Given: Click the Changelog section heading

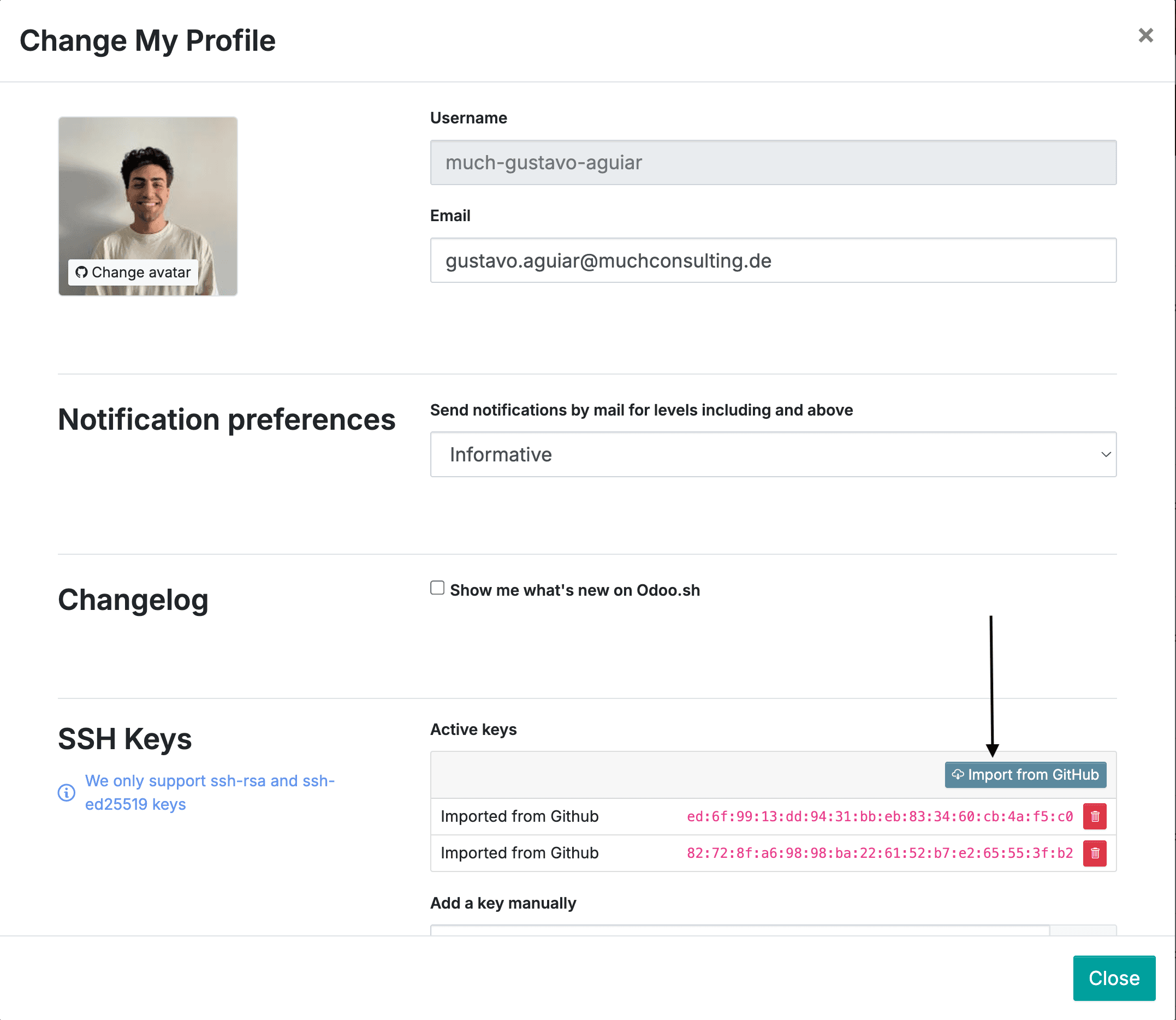Looking at the screenshot, I should (x=133, y=601).
